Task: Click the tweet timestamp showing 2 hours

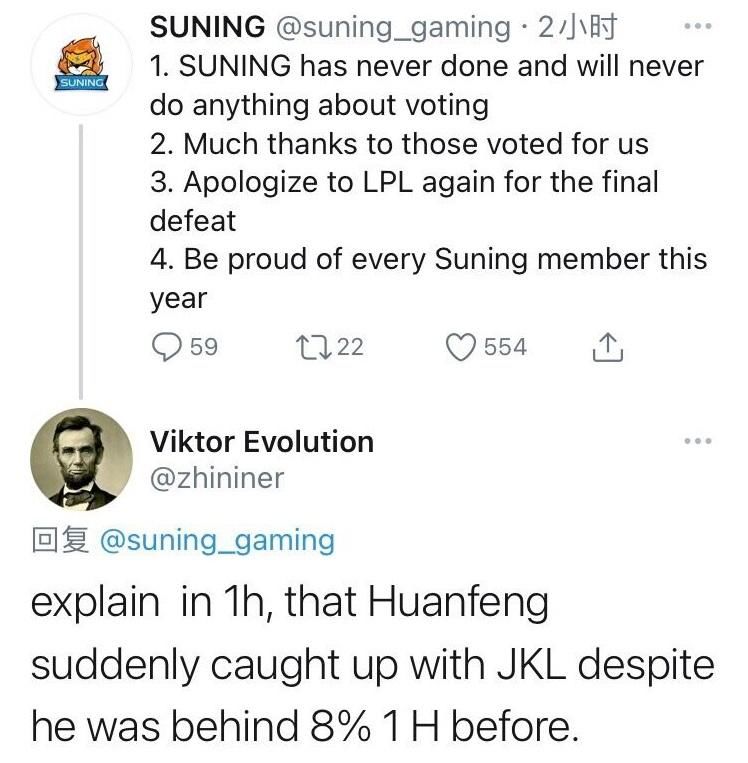Action: click(x=577, y=27)
